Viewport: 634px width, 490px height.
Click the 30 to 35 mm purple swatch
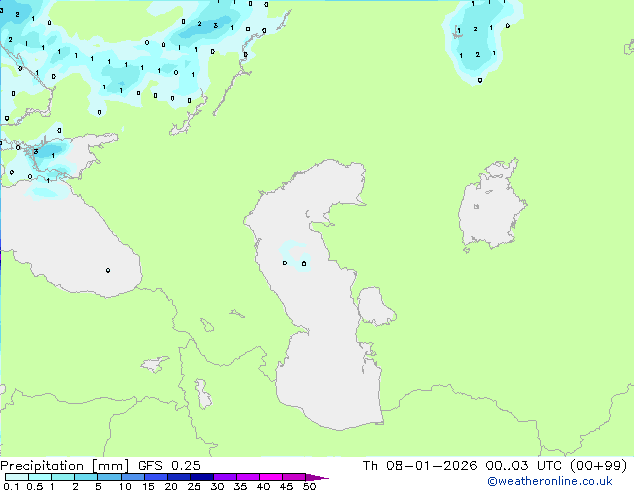[225, 477]
